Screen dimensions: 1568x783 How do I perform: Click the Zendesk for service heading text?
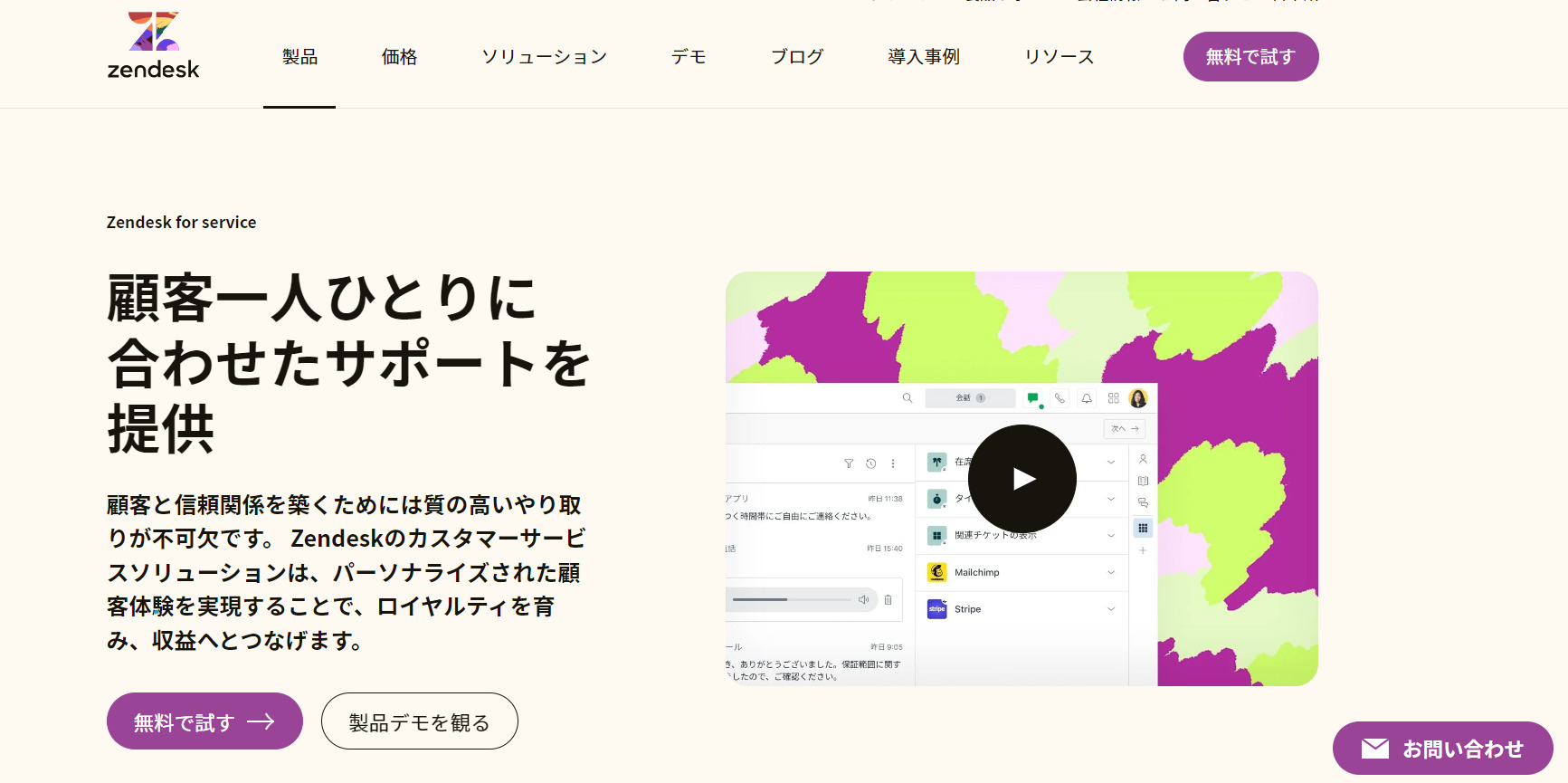(x=181, y=223)
